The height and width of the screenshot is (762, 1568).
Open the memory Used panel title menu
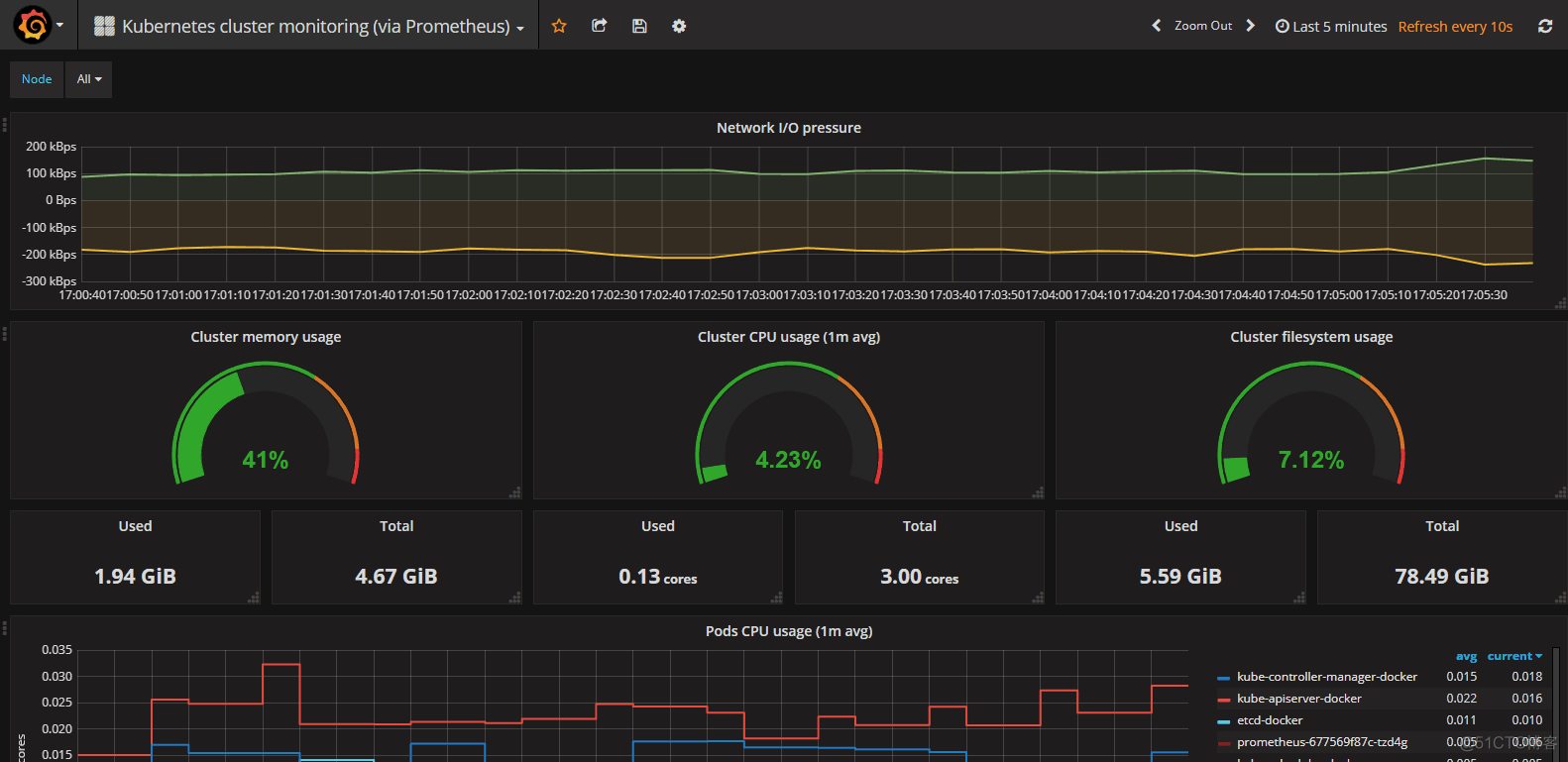(x=136, y=526)
